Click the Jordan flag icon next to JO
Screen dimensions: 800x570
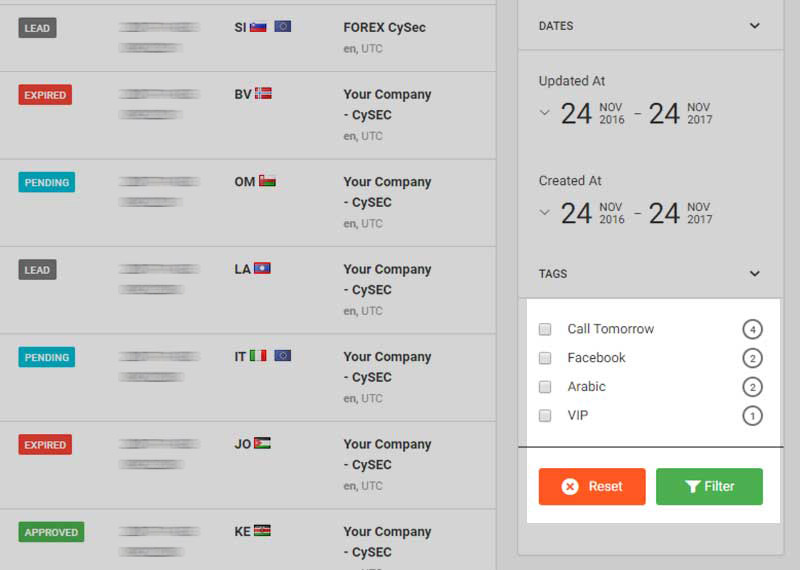point(262,444)
